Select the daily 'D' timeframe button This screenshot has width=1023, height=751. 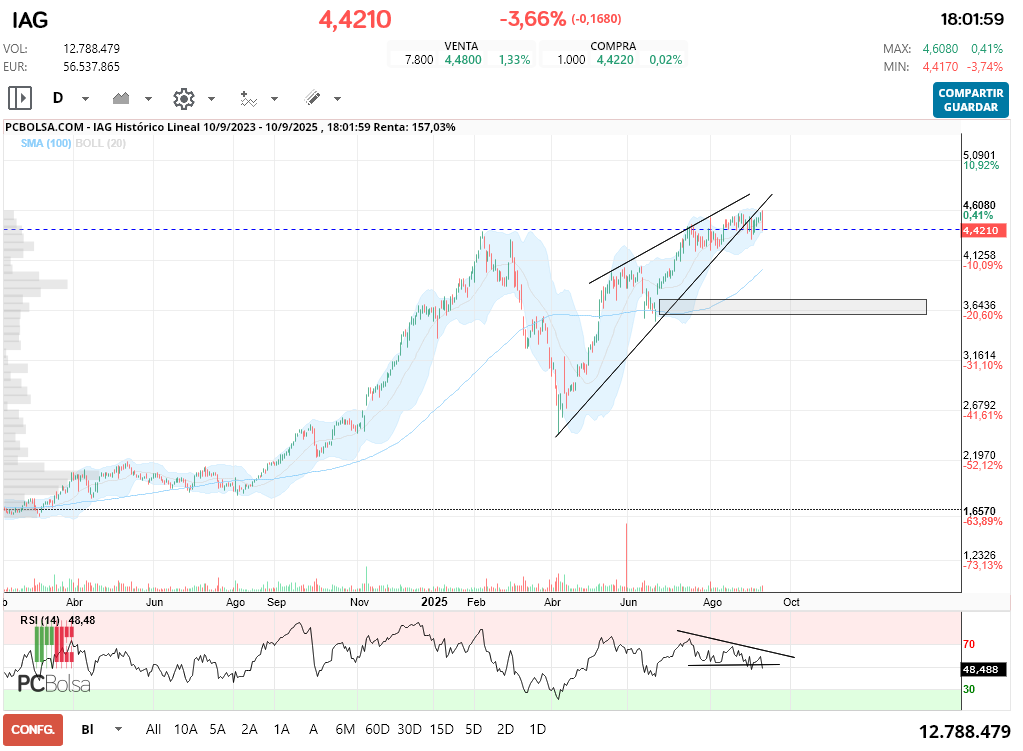pos(58,99)
